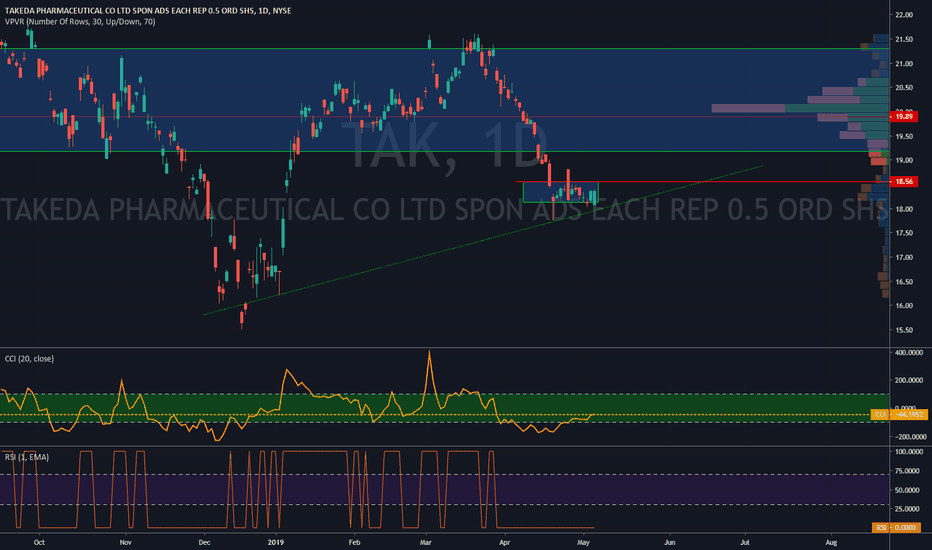Click the Apr date label on time axis
The image size is (932, 550).
coord(505,542)
